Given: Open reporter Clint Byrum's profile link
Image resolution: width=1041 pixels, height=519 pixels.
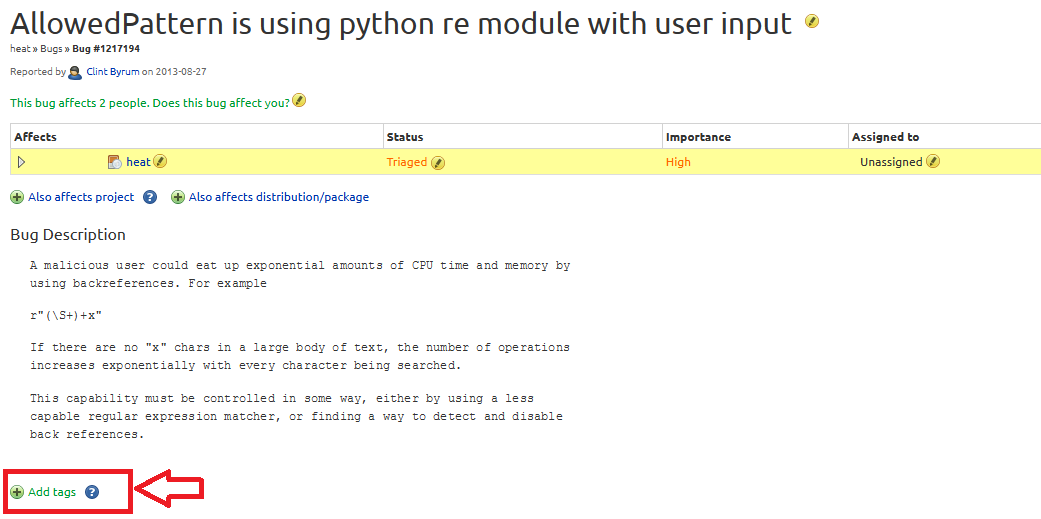Looking at the screenshot, I should click(x=112, y=72).
